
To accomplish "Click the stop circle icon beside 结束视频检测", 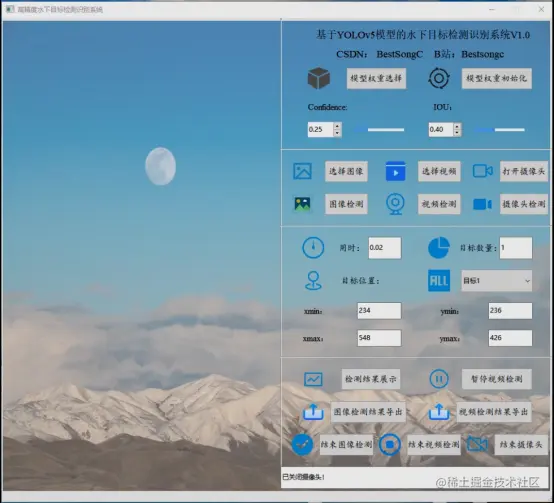I will pos(390,445).
